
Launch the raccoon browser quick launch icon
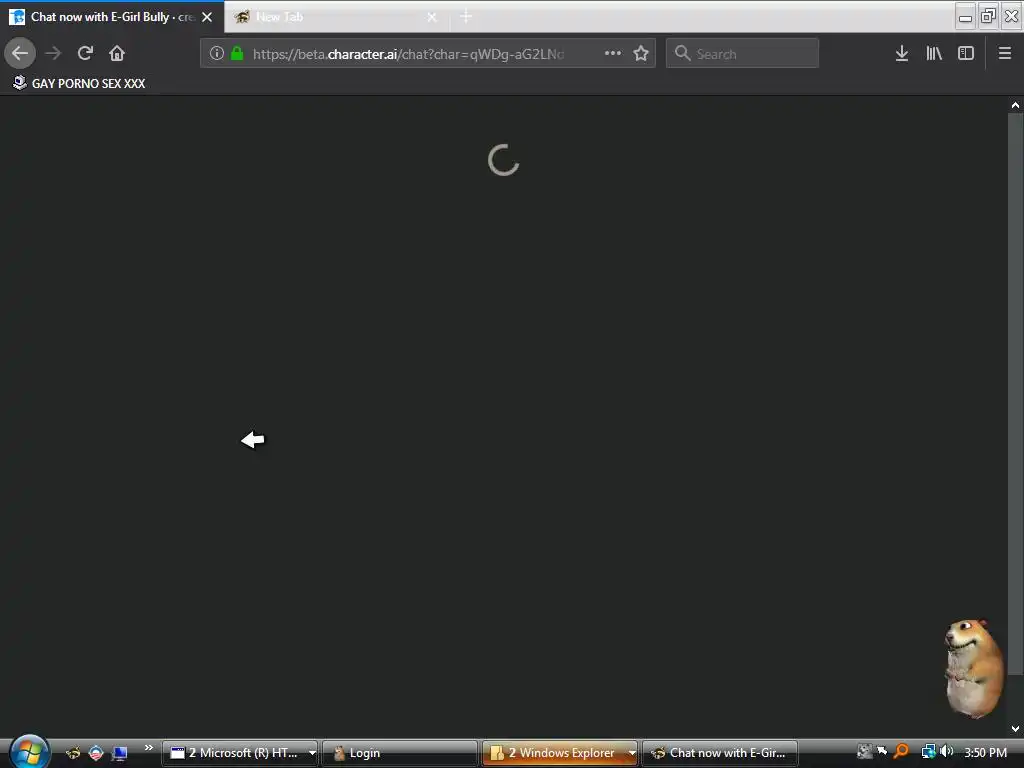pyautogui.click(x=72, y=753)
